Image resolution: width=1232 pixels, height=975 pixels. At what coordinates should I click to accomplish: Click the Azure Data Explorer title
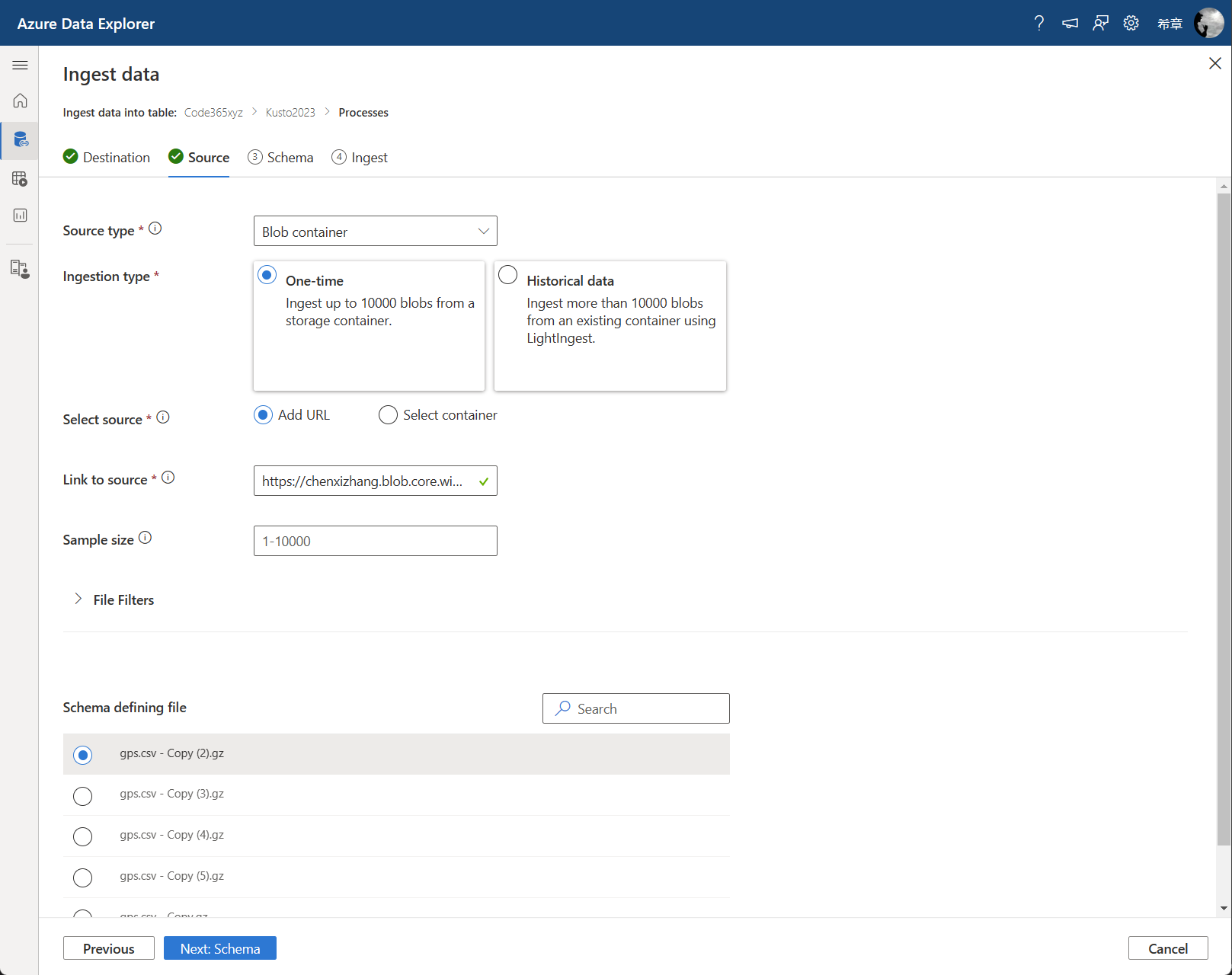pos(86,24)
